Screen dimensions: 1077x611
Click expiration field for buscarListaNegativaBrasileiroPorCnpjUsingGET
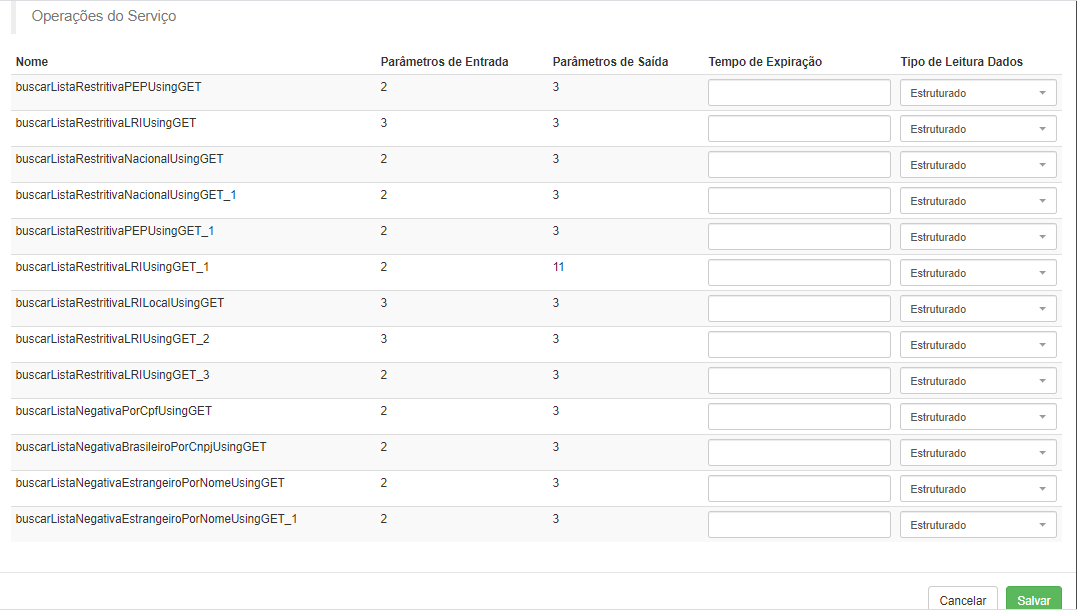click(x=800, y=452)
